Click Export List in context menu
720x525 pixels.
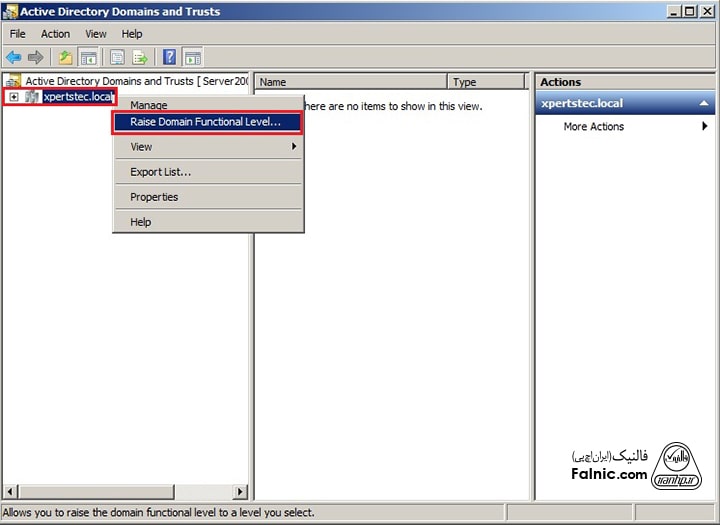pyautogui.click(x=160, y=172)
